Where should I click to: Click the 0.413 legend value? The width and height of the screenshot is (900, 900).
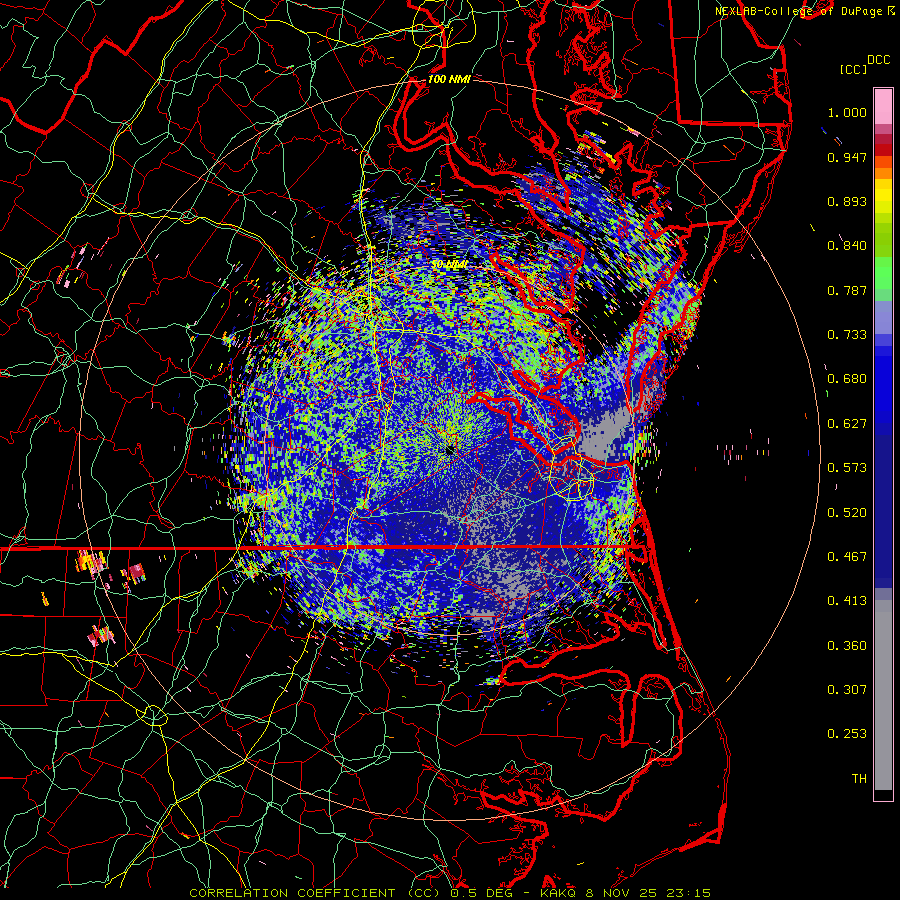coord(847,601)
